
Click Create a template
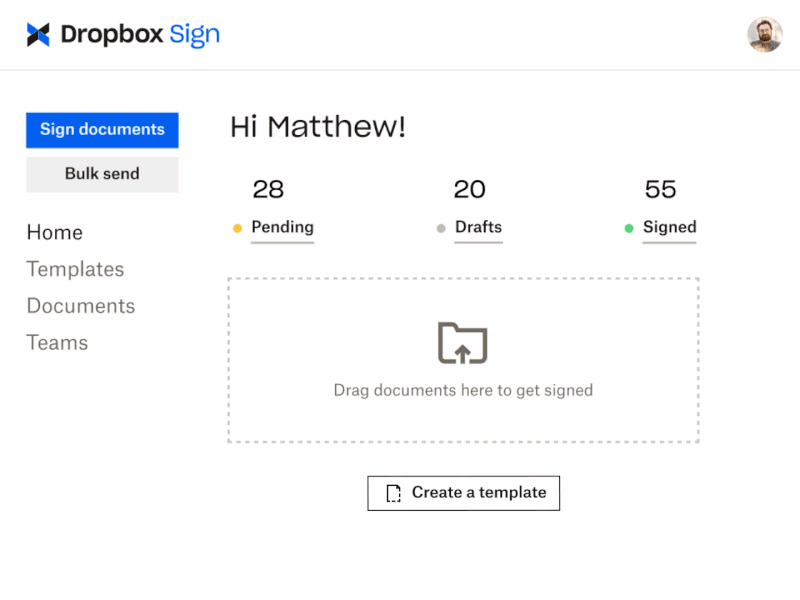point(463,492)
